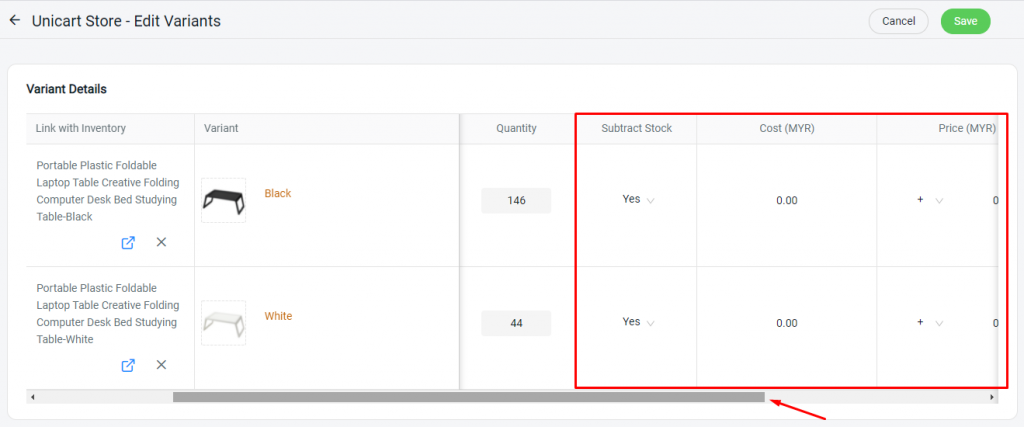The width and height of the screenshot is (1024, 427).
Task: Click the scrollbar's left arrow
Action: coord(32,397)
